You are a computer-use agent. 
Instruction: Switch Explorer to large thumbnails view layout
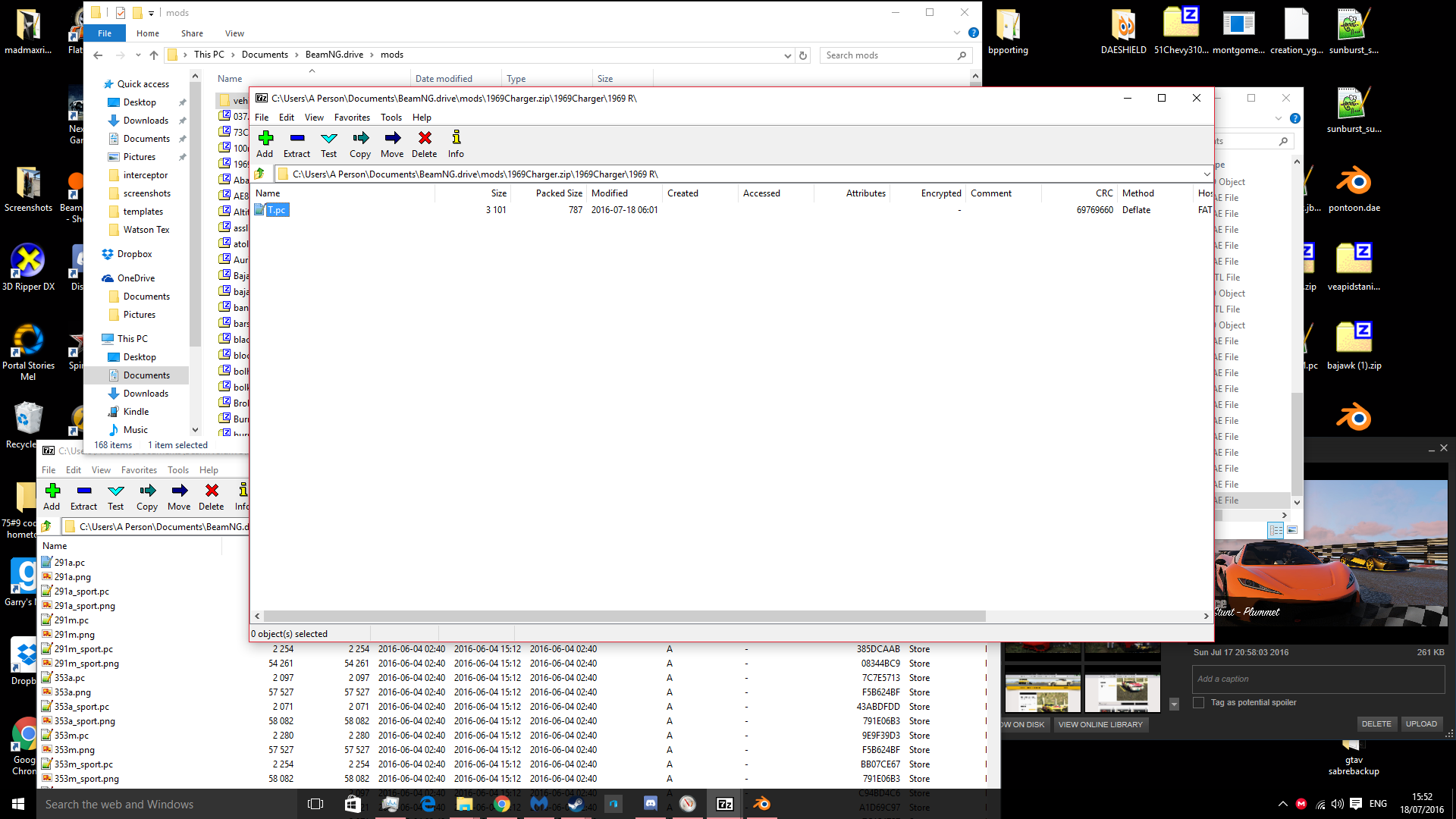[1292, 530]
